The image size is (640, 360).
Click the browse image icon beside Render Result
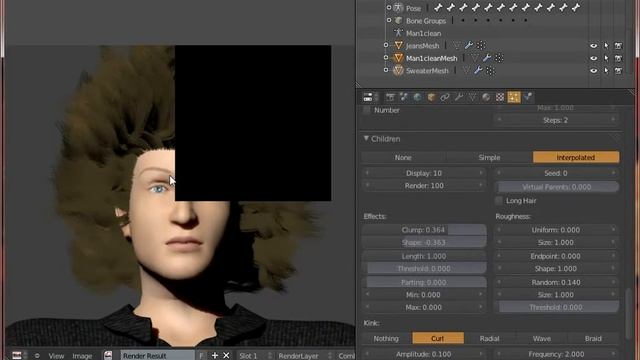pyautogui.click(x=108, y=356)
